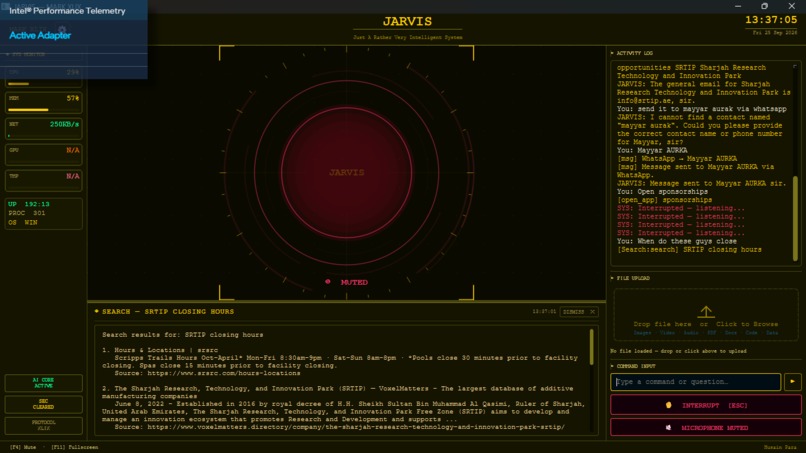Click the TMP N/A monitor box
This screenshot has height=453, width=806.
pyautogui.click(x=44, y=180)
